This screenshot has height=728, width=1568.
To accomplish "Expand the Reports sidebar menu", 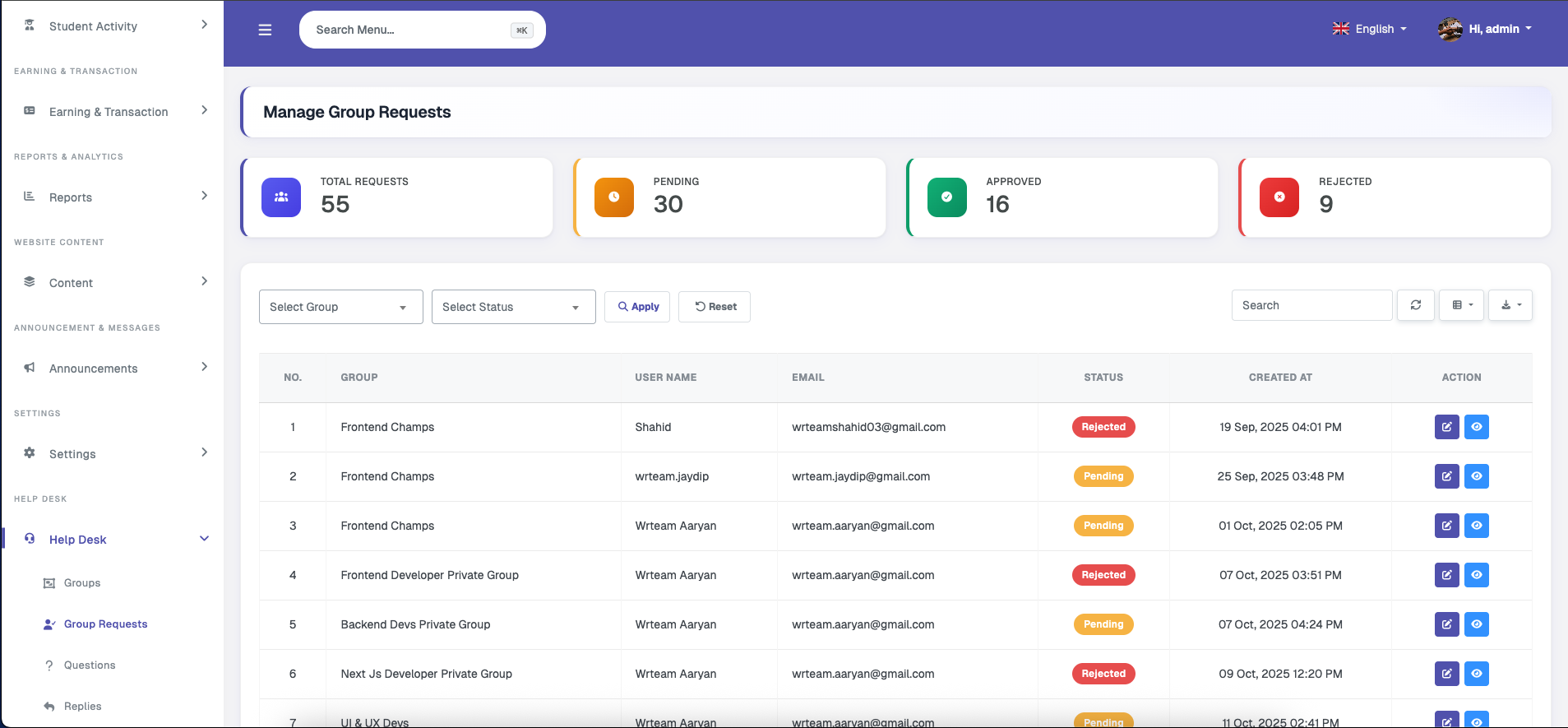I will point(112,197).
